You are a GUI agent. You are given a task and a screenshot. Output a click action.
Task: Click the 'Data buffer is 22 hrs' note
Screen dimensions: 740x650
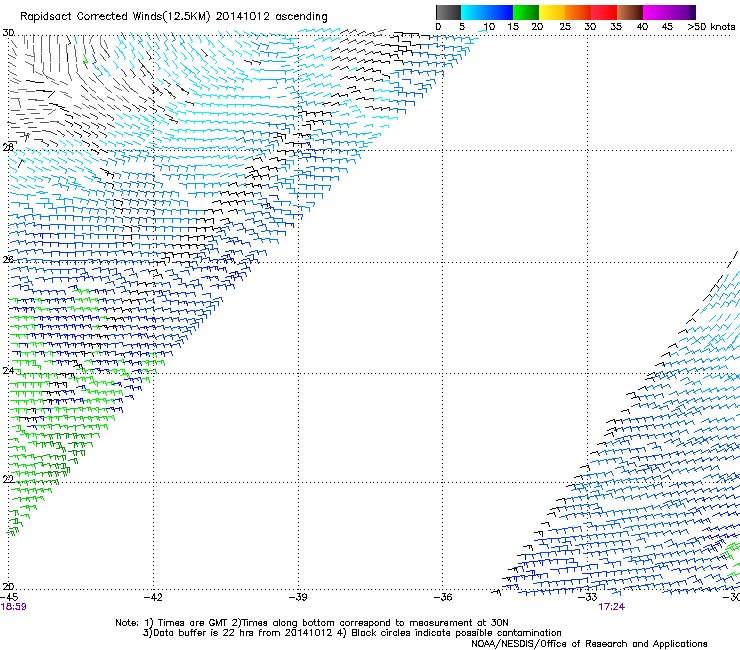tap(352, 633)
